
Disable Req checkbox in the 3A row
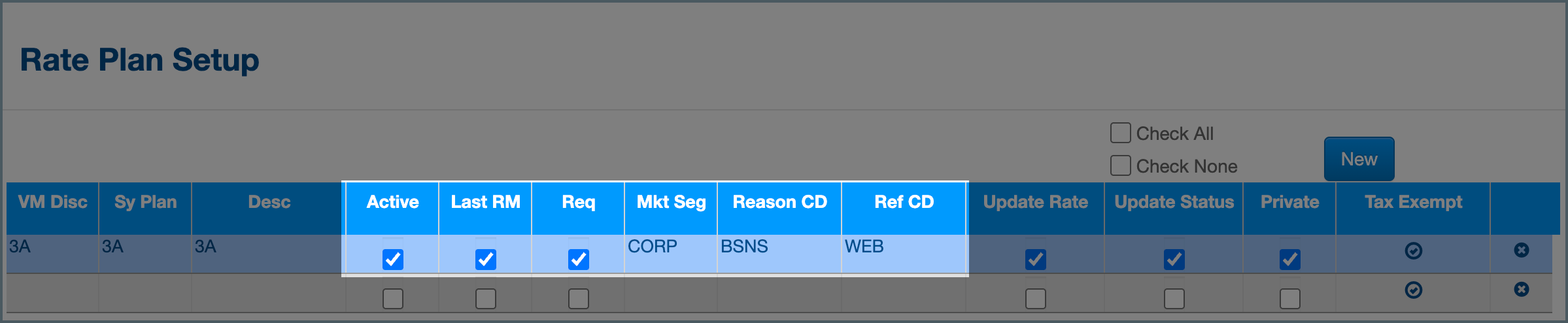[x=579, y=259]
